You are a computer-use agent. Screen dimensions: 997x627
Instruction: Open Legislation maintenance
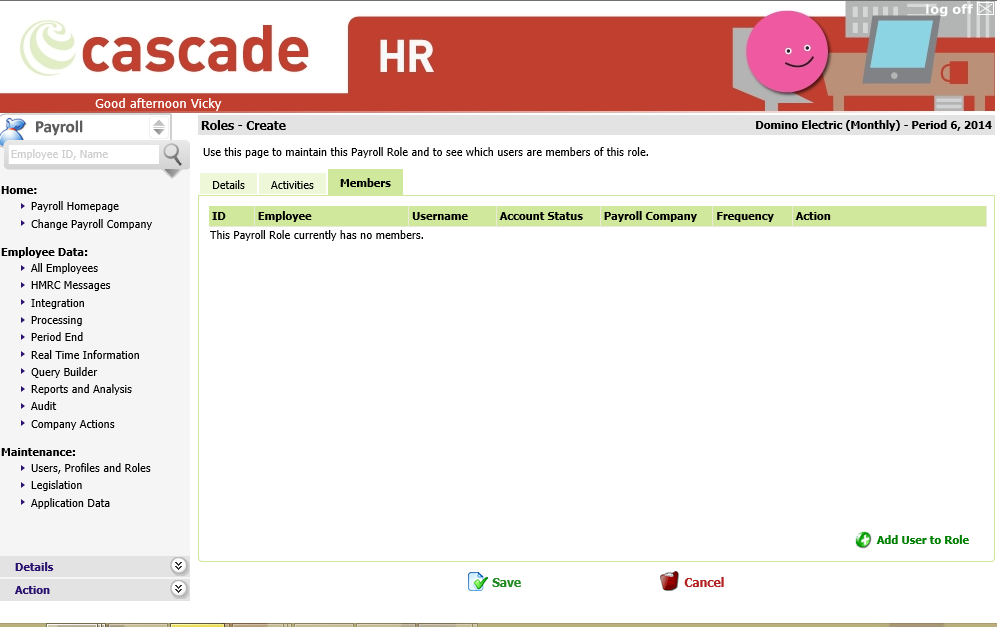pyautogui.click(x=57, y=485)
